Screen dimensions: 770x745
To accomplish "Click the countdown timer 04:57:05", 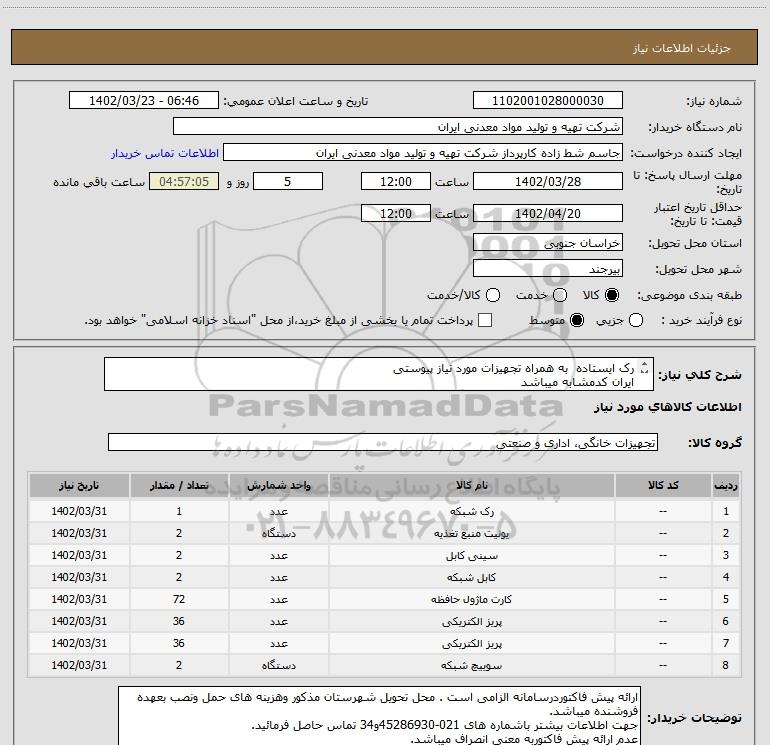I will point(184,182).
